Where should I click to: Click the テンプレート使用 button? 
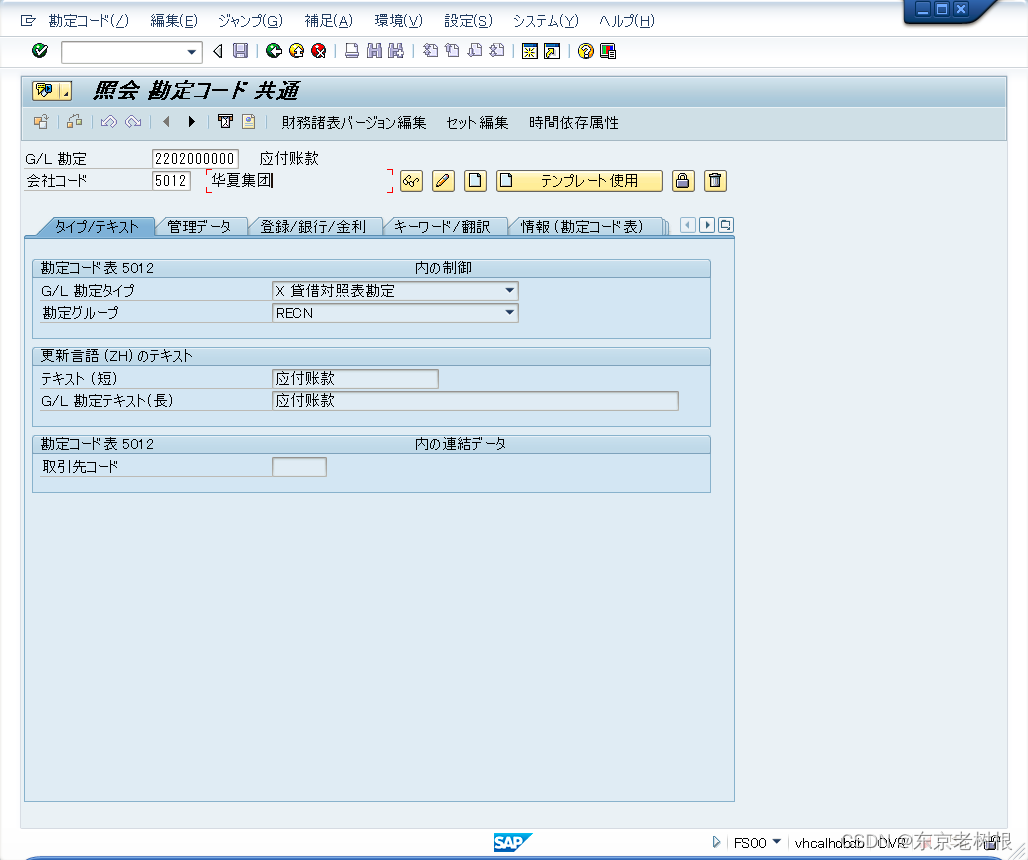(x=580, y=181)
